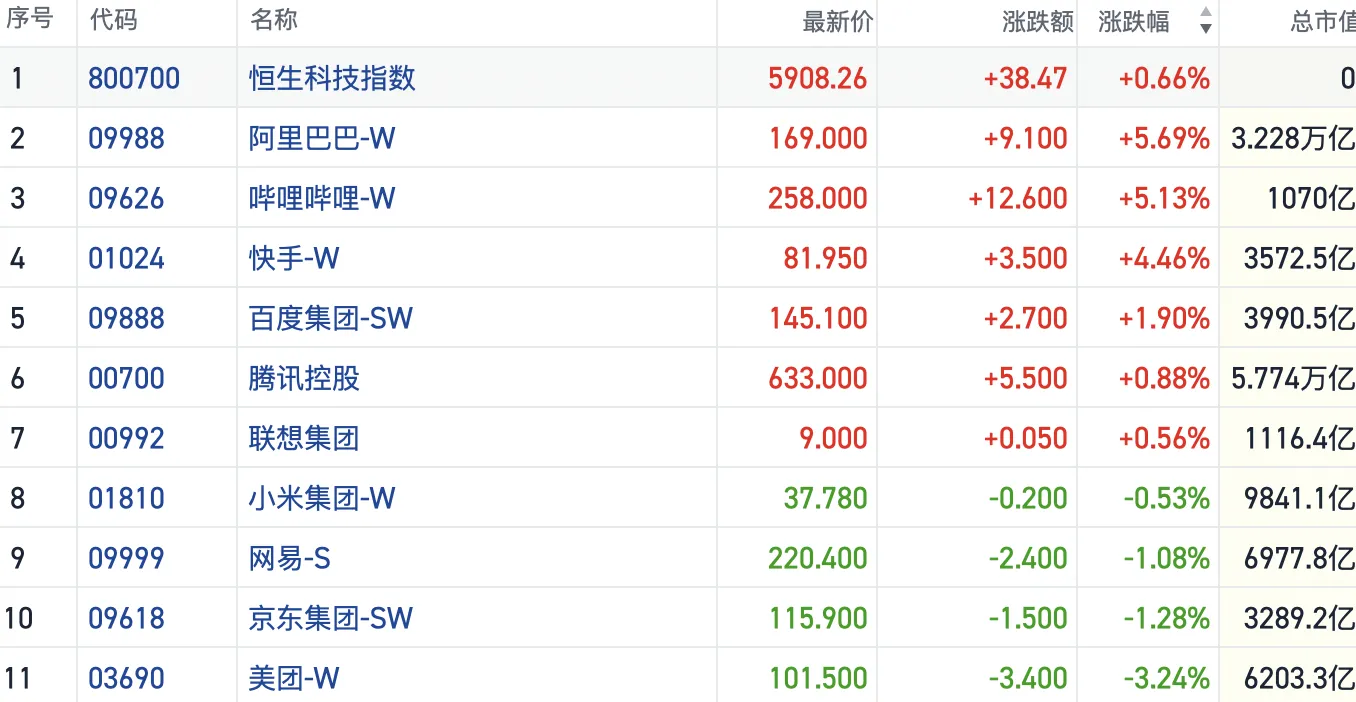The width and height of the screenshot is (1356, 702).
Task: Click stock code 00700
Action: pos(126,378)
